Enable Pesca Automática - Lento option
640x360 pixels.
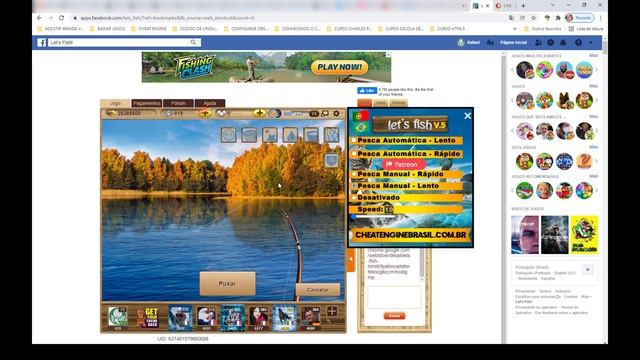pyautogui.click(x=353, y=140)
